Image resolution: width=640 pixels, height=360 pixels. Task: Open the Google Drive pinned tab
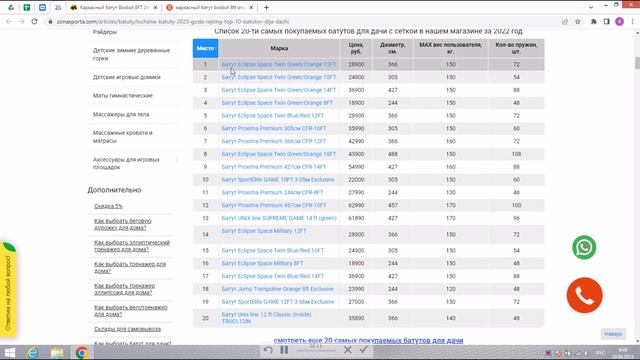[x=11, y=7]
